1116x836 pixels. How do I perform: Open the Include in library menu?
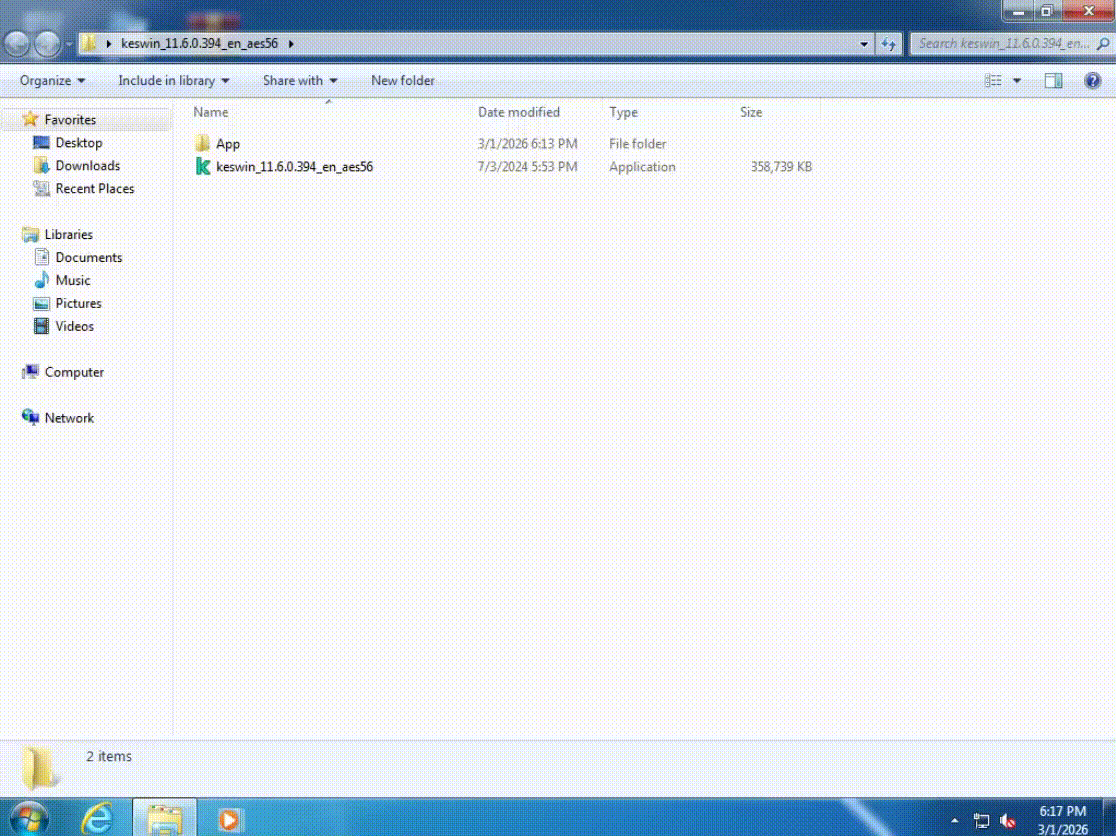click(174, 80)
